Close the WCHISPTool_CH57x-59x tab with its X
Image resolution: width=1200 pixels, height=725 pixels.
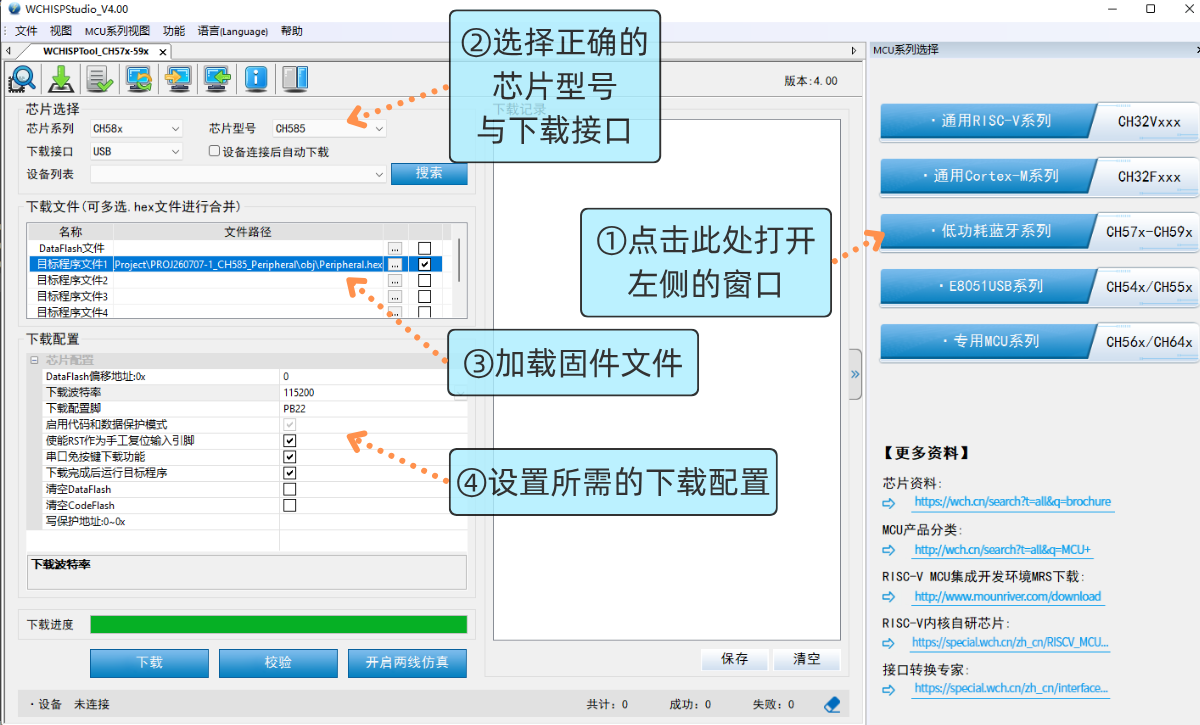[163, 51]
